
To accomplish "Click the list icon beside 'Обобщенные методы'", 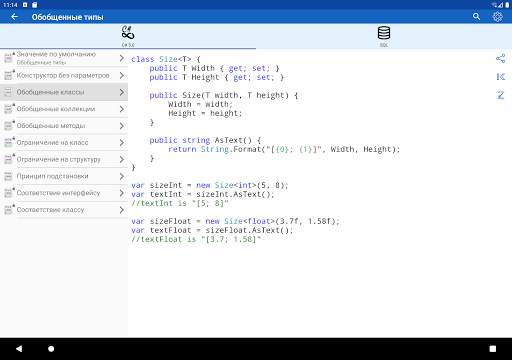I will [8, 126].
